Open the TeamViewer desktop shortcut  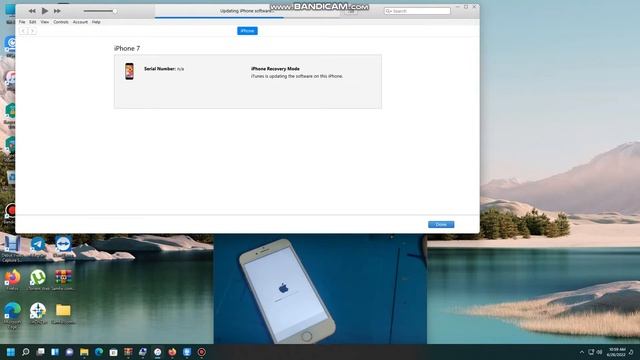click(x=63, y=247)
